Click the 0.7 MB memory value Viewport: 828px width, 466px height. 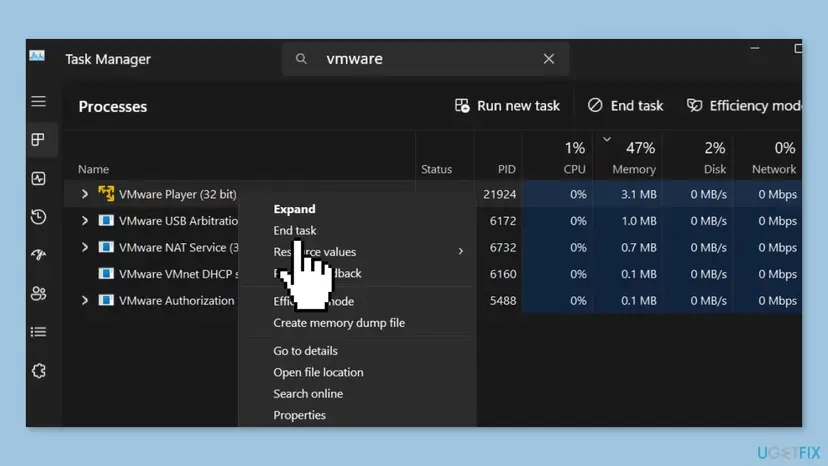(638, 247)
